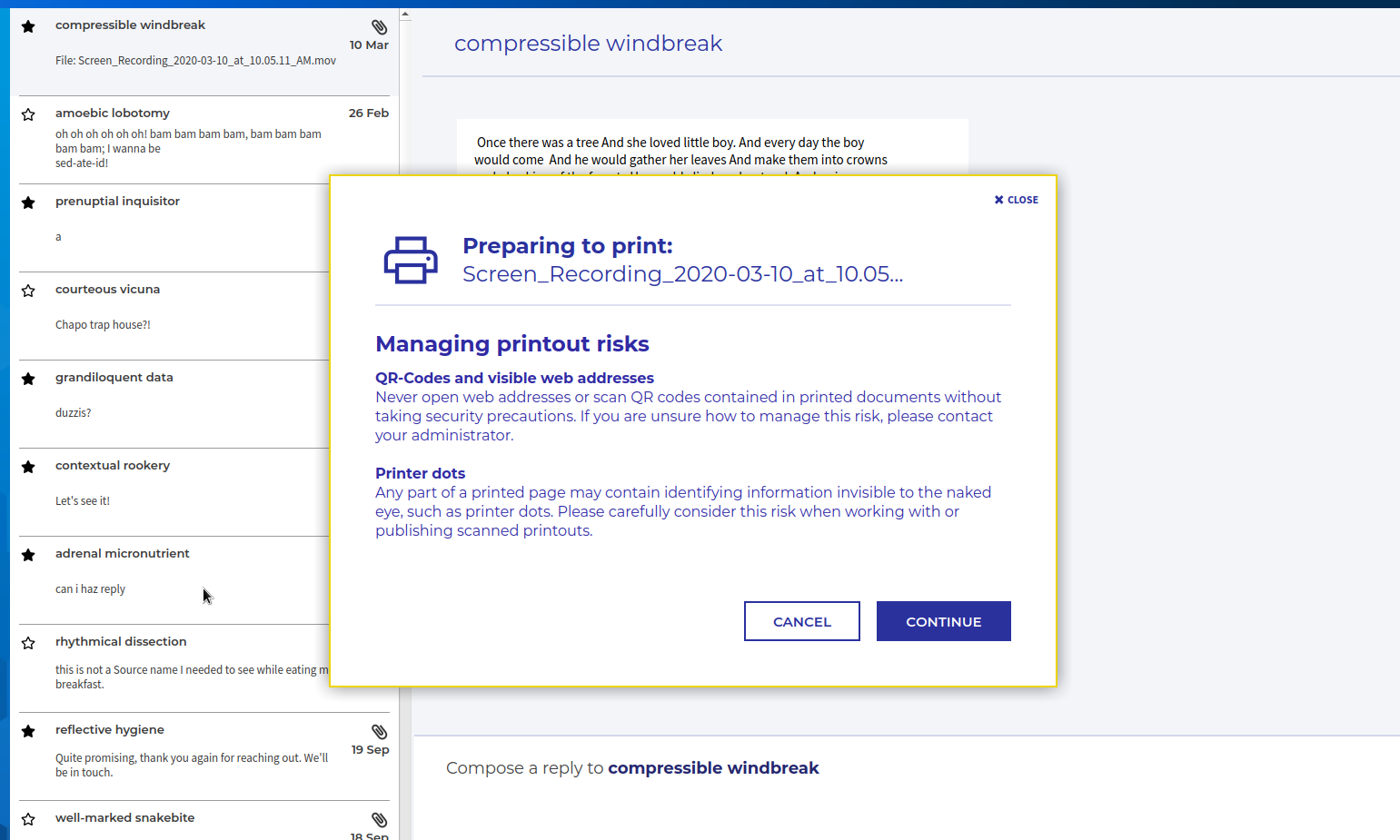Click the file name Screen_Recording_2020-03-10 preview text
This screenshot has height=840, width=1400.
[x=195, y=61]
